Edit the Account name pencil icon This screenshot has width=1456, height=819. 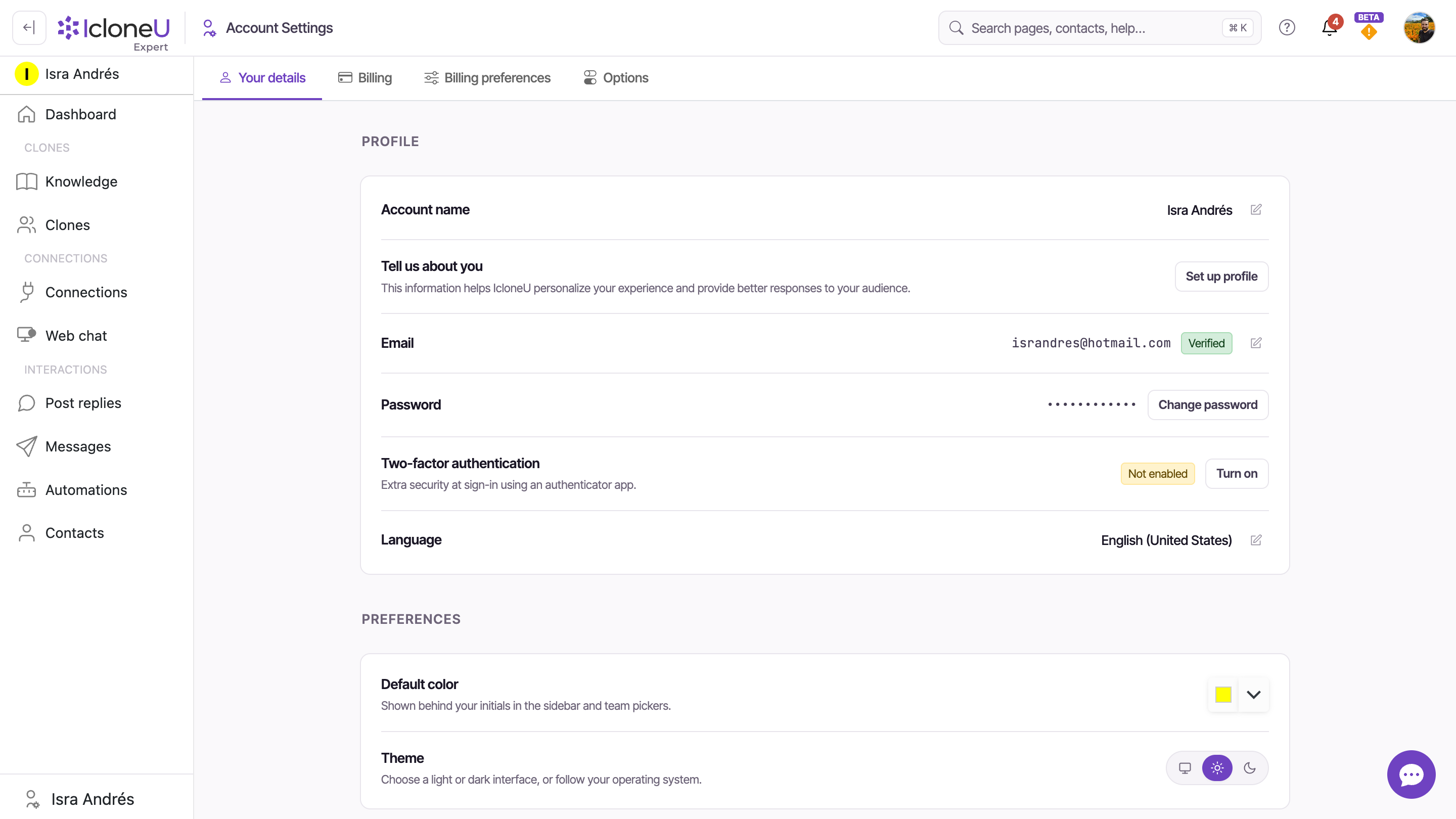1256,210
